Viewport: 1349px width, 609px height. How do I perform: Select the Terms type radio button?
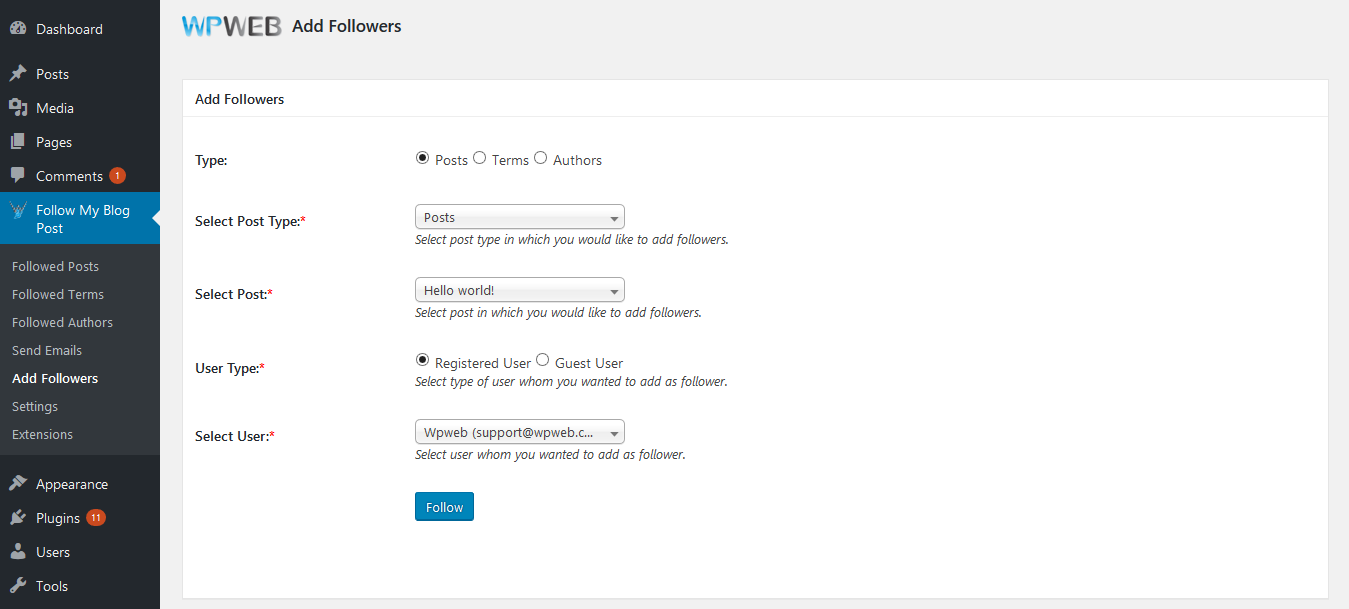click(x=480, y=158)
